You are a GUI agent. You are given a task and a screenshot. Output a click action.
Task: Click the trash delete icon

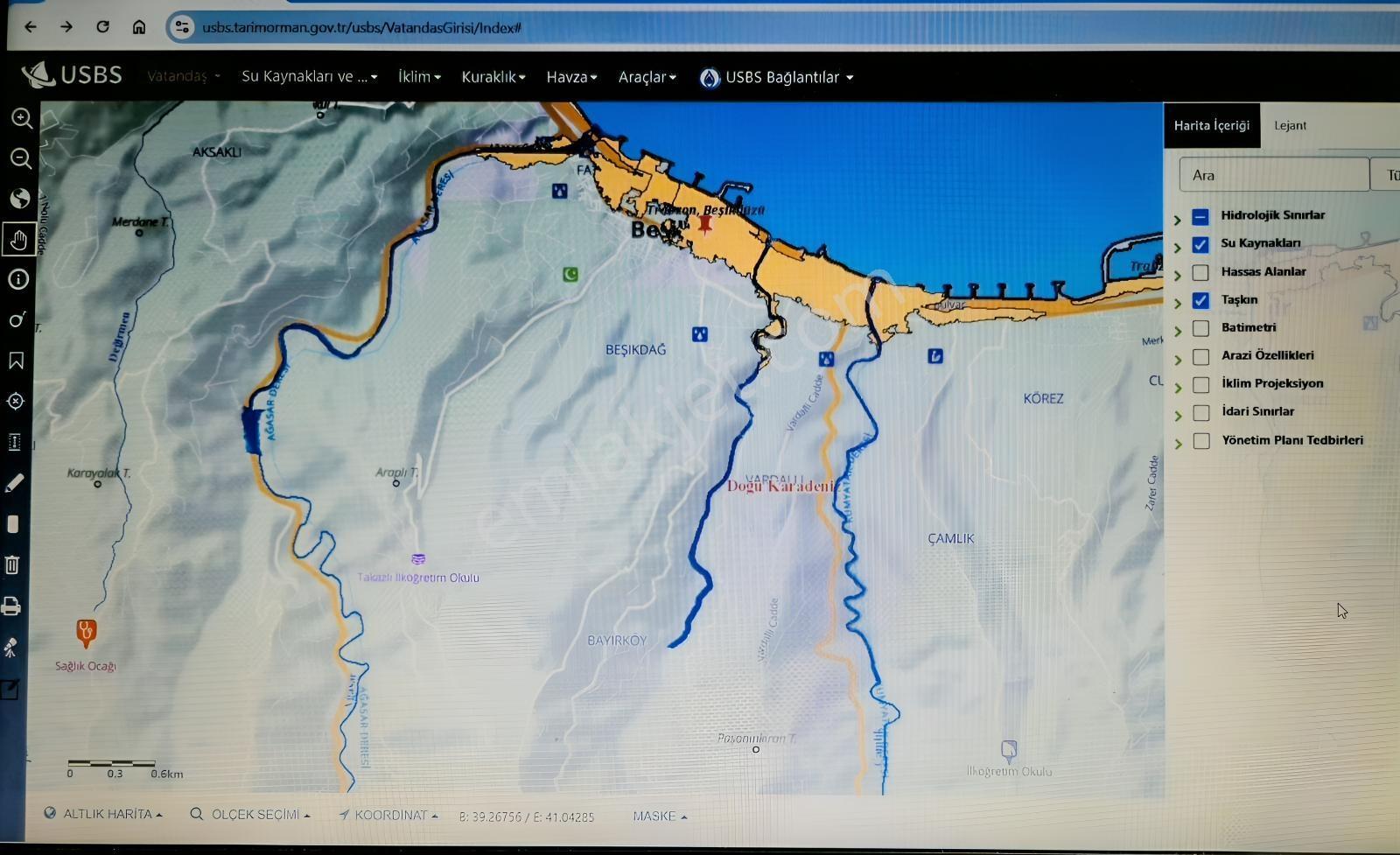point(12,564)
